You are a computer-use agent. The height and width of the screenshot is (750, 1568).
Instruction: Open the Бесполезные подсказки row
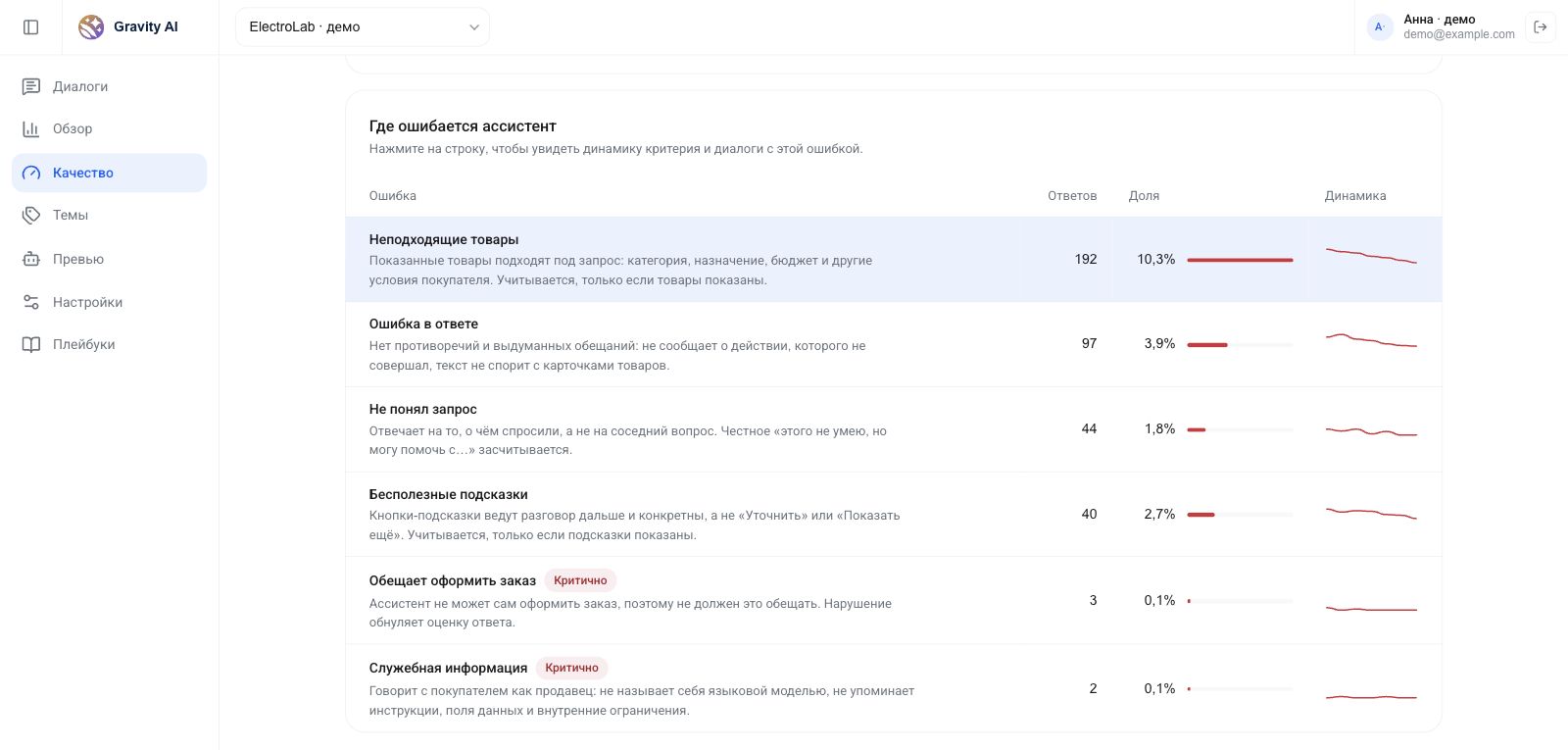(894, 515)
